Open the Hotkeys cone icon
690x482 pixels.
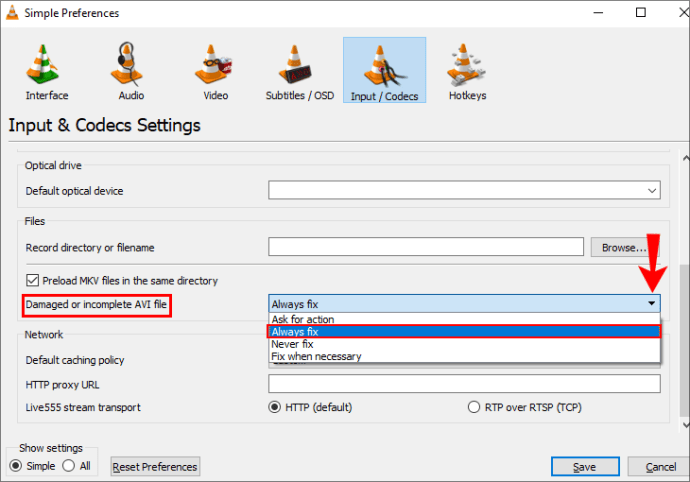[466, 64]
